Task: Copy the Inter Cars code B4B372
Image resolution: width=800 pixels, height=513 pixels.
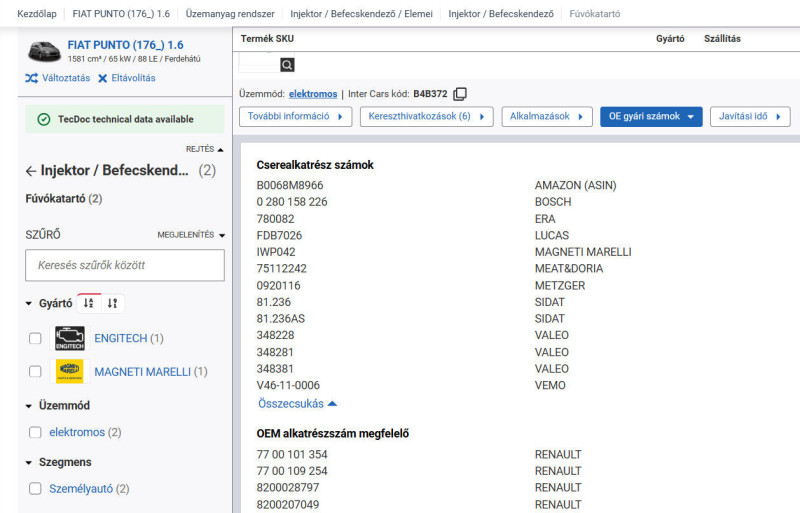Action: [460, 94]
